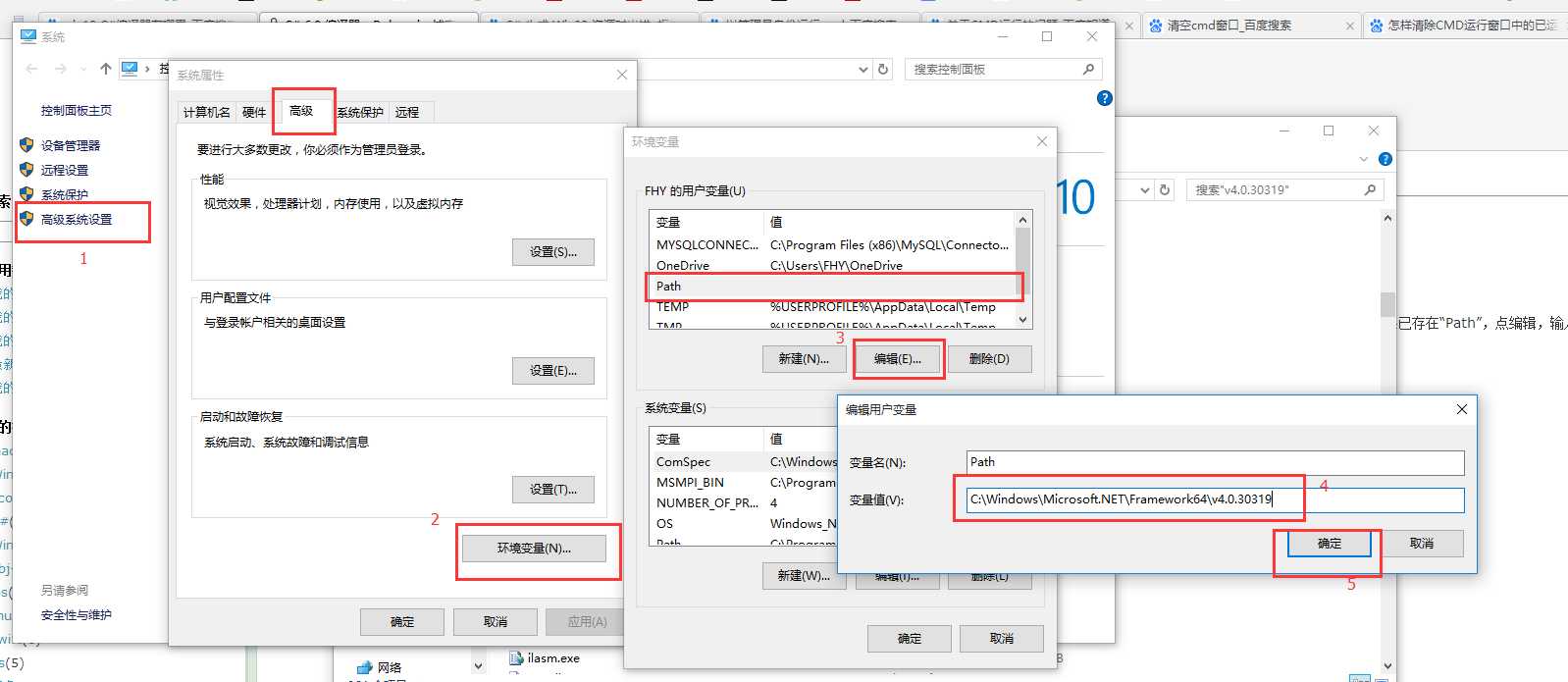Delete user variable with 删除(D)
The height and width of the screenshot is (682, 1568).
(989, 359)
